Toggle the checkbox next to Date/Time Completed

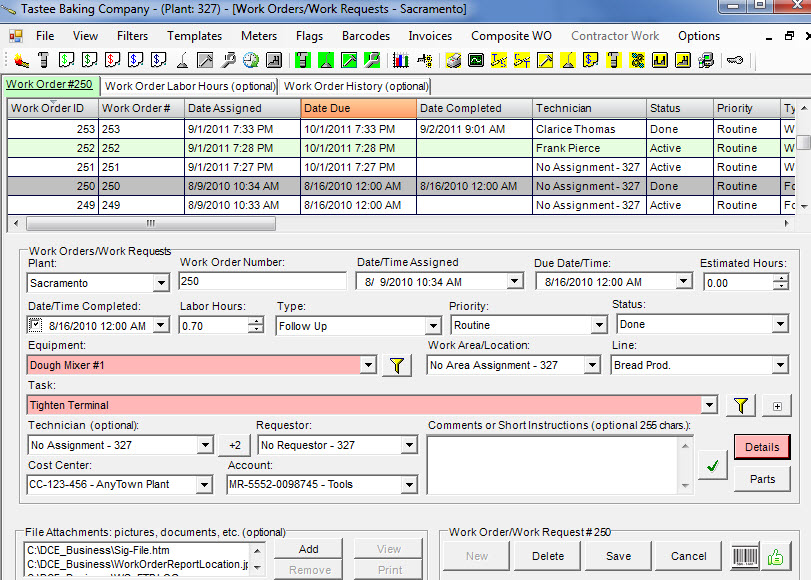[36, 325]
